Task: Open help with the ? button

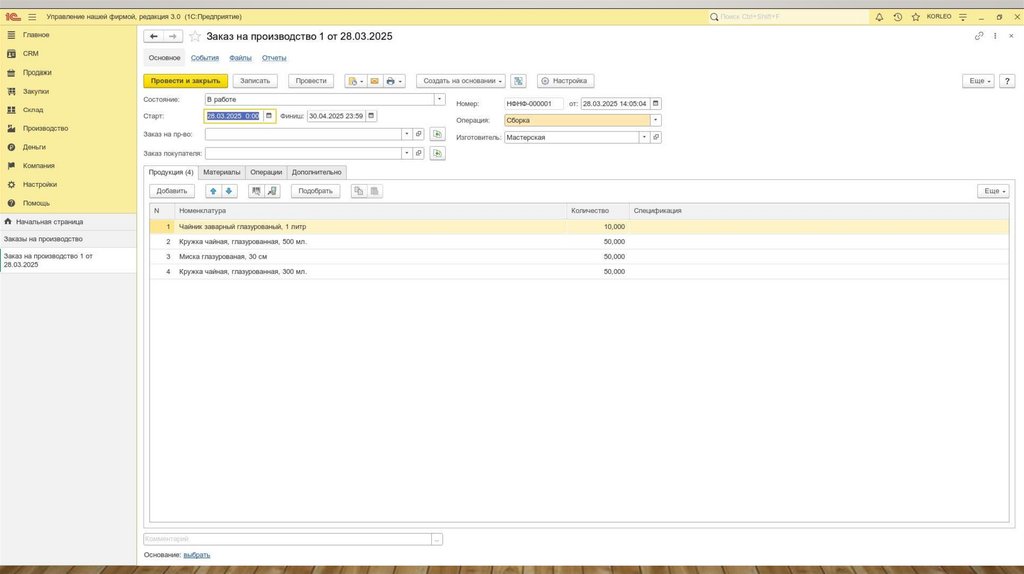Action: click(x=1007, y=81)
